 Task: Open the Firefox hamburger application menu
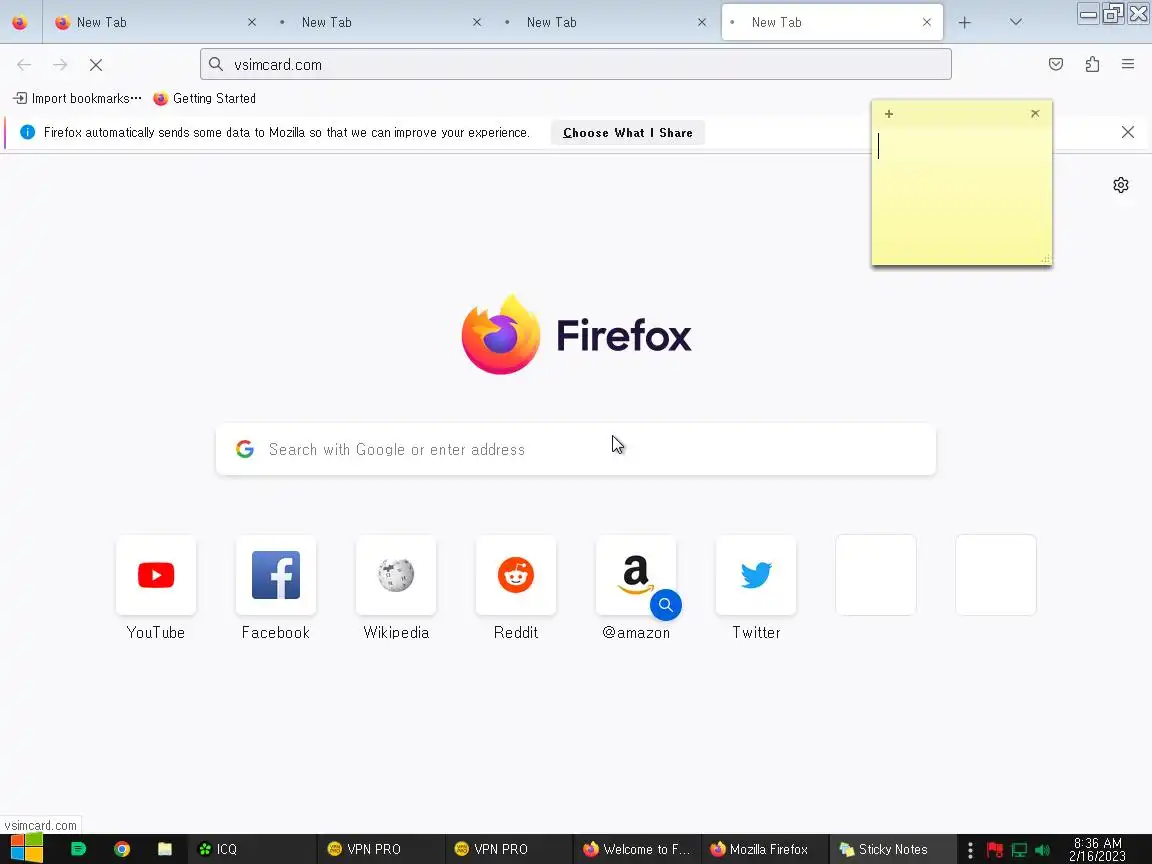click(x=1128, y=65)
